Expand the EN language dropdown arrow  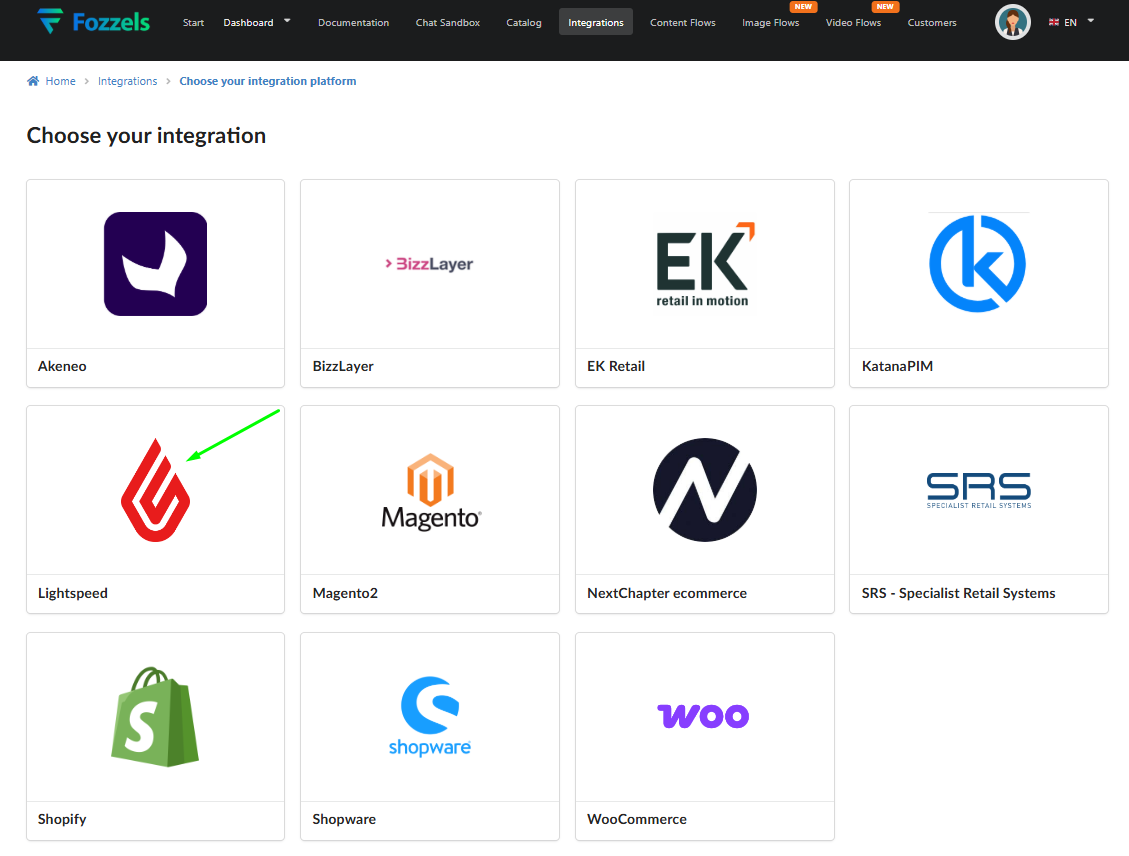click(x=1091, y=21)
